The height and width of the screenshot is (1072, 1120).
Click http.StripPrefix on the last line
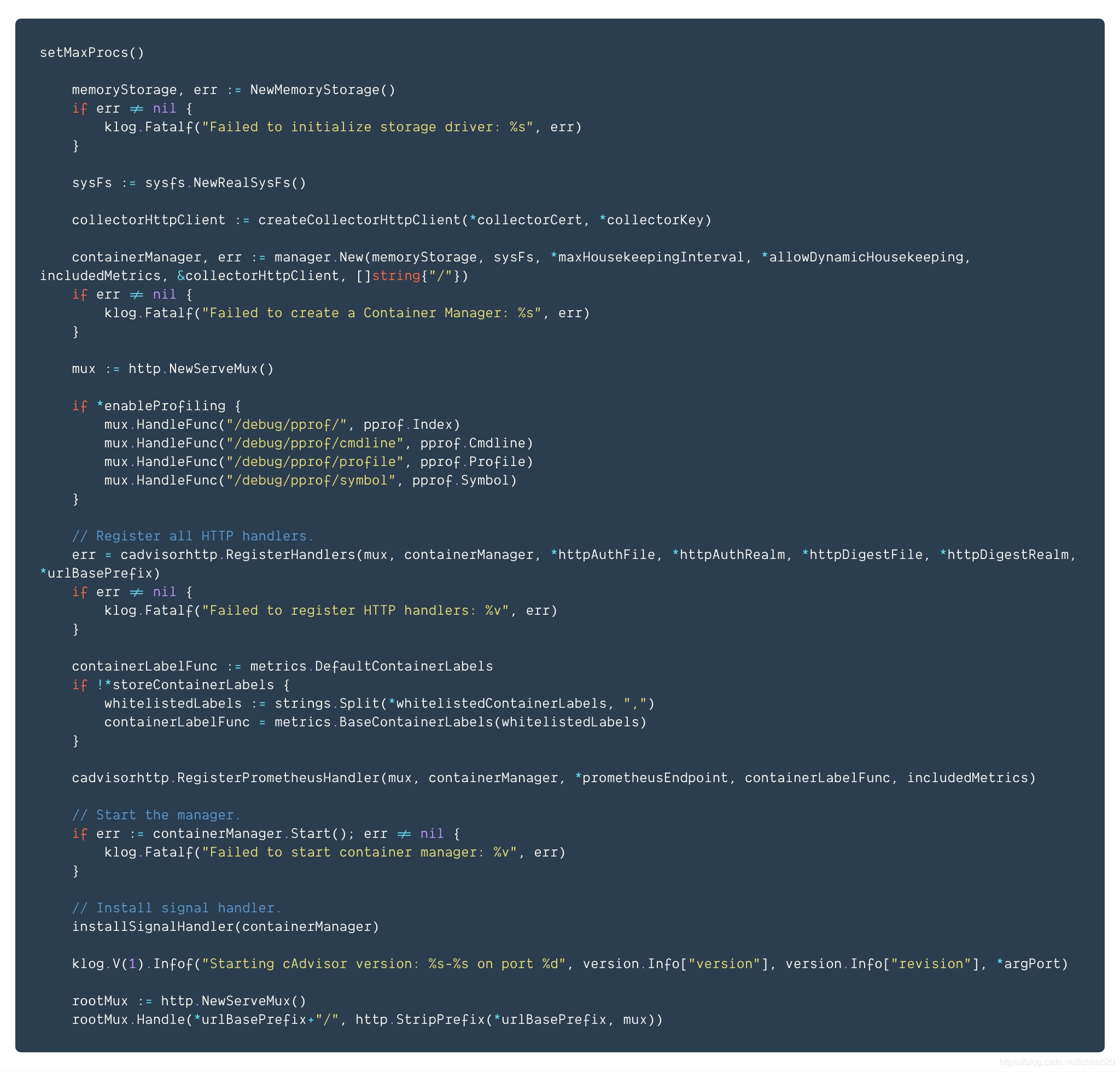[x=419, y=1020]
